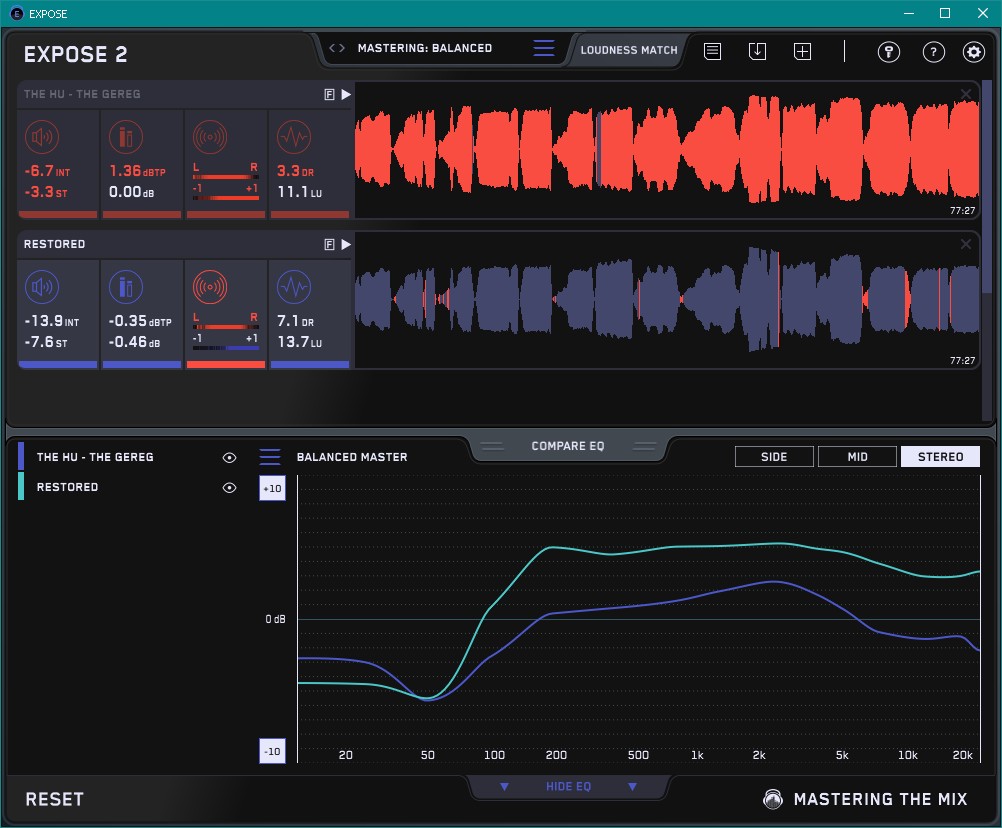This screenshot has width=1002, height=828.
Task: Click the +10 EQ scale button
Action: tap(272, 488)
